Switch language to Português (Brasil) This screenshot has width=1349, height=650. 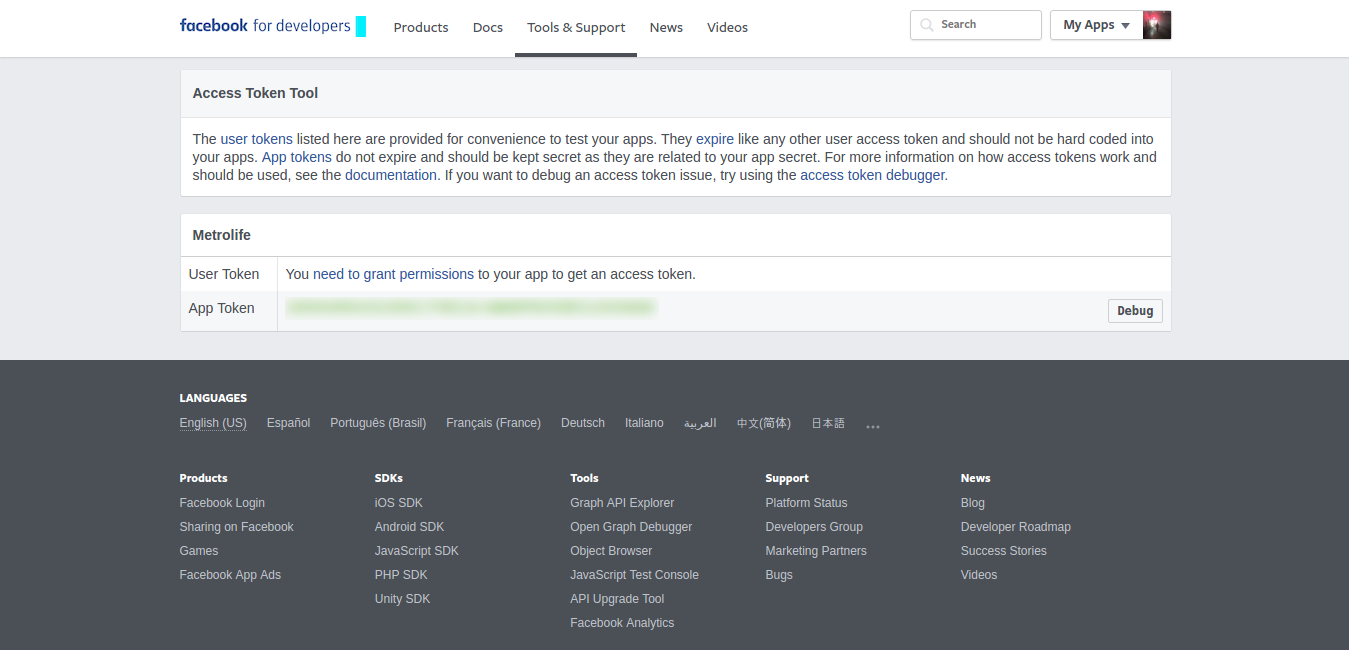tap(378, 423)
